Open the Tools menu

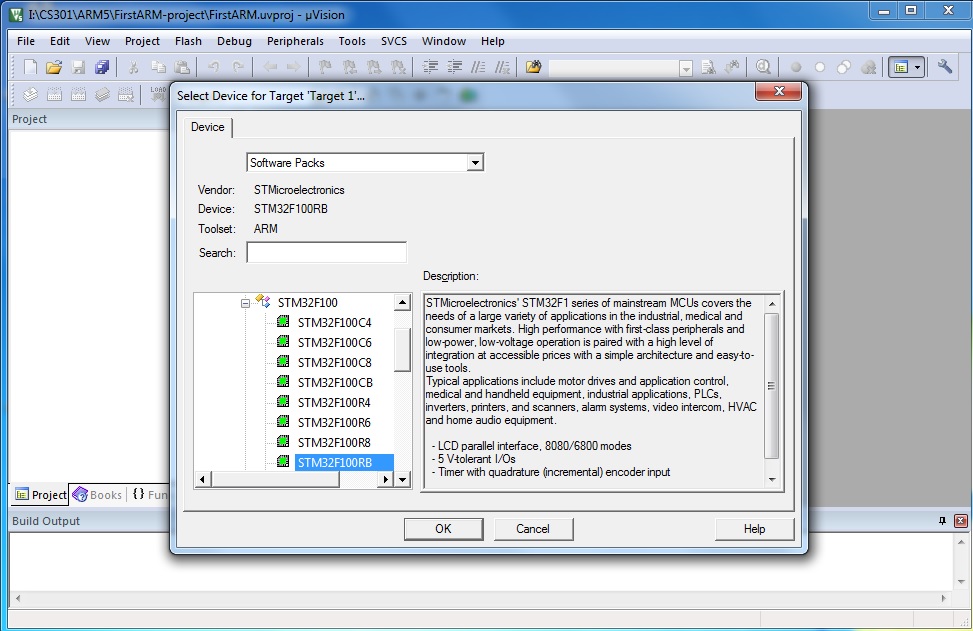352,41
